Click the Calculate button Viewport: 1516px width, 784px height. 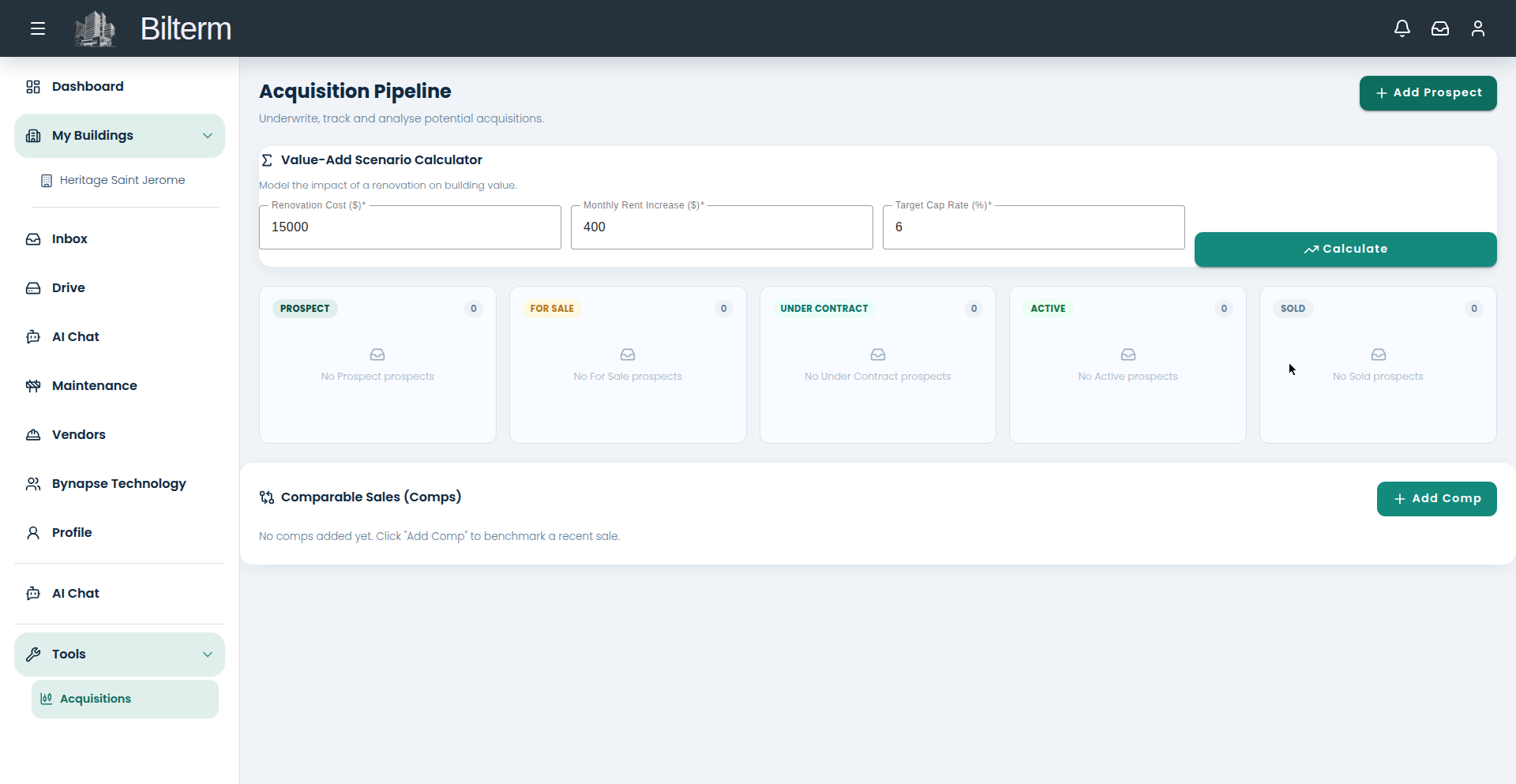tap(1345, 249)
